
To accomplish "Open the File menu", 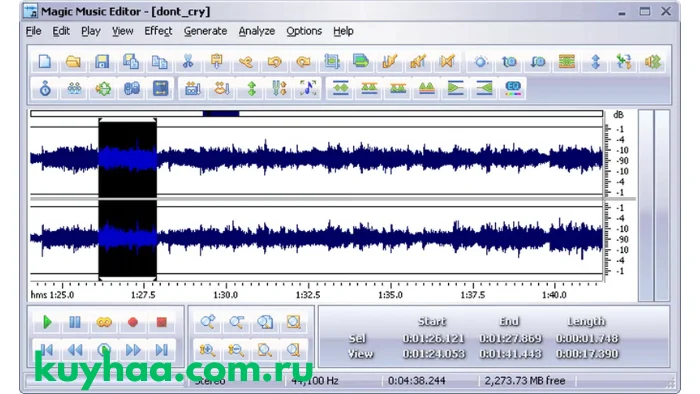I will pyautogui.click(x=33, y=31).
